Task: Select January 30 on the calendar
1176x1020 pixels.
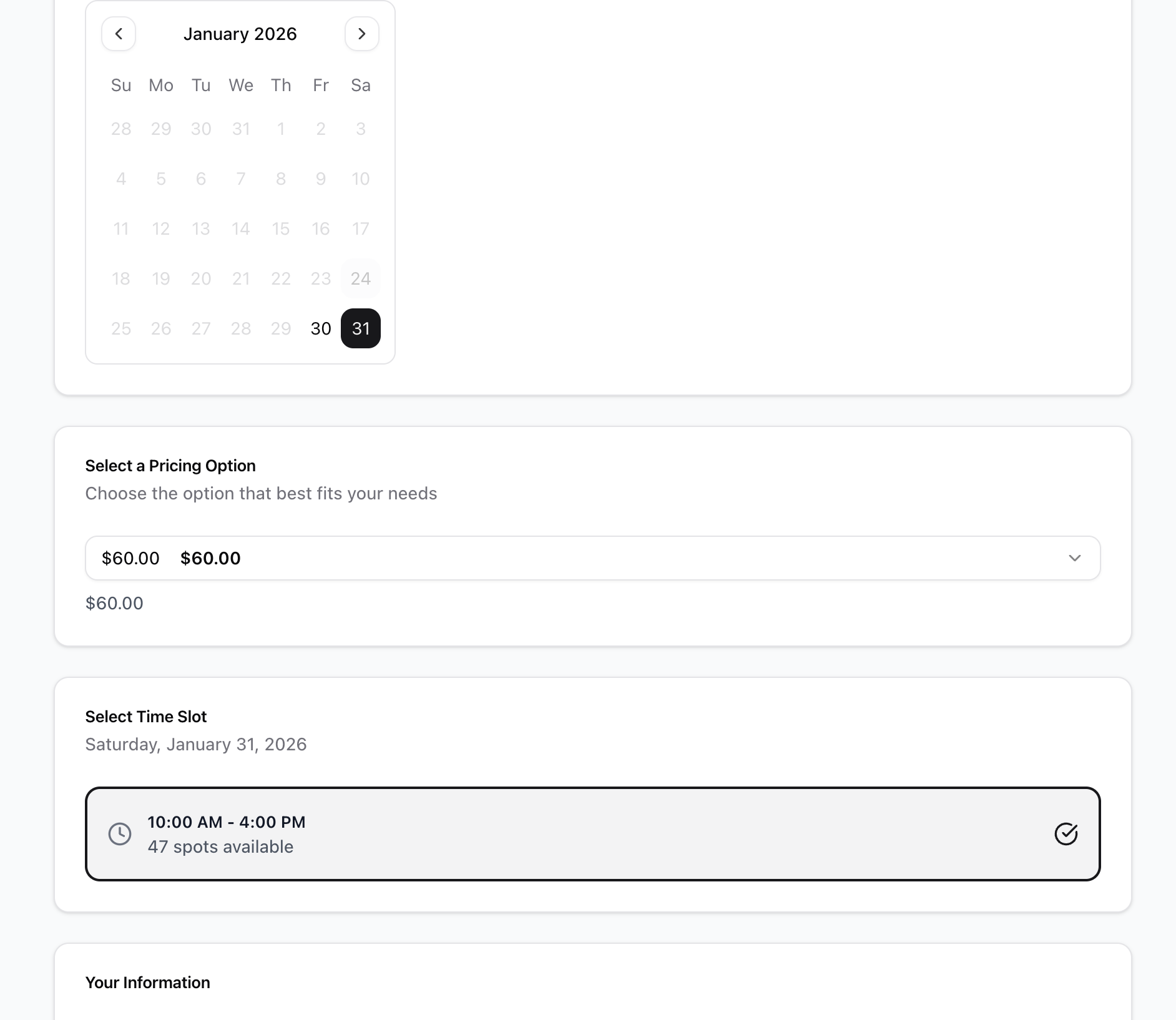Action: (x=320, y=328)
